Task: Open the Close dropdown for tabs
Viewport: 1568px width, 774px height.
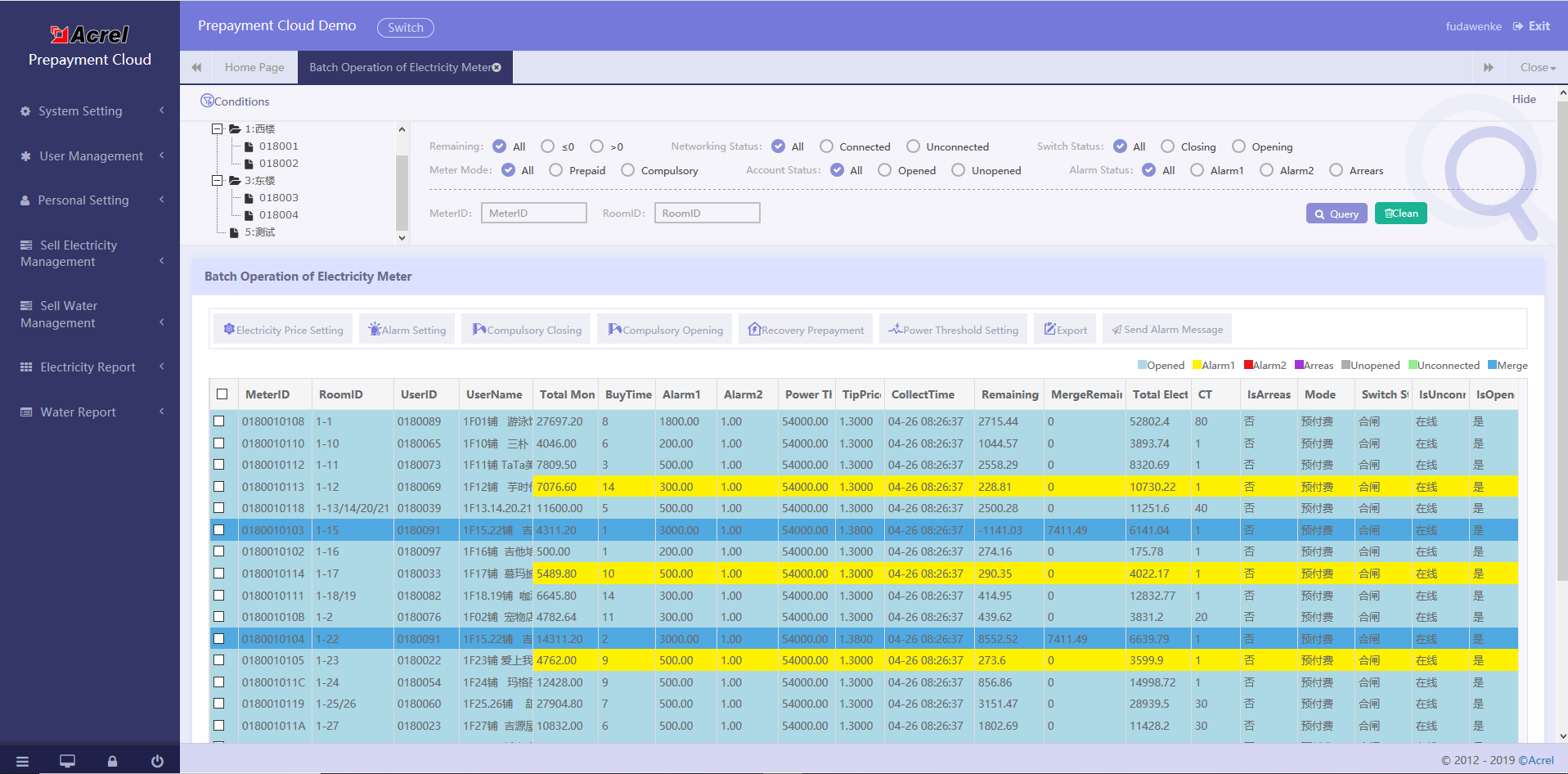Action: click(x=1538, y=67)
